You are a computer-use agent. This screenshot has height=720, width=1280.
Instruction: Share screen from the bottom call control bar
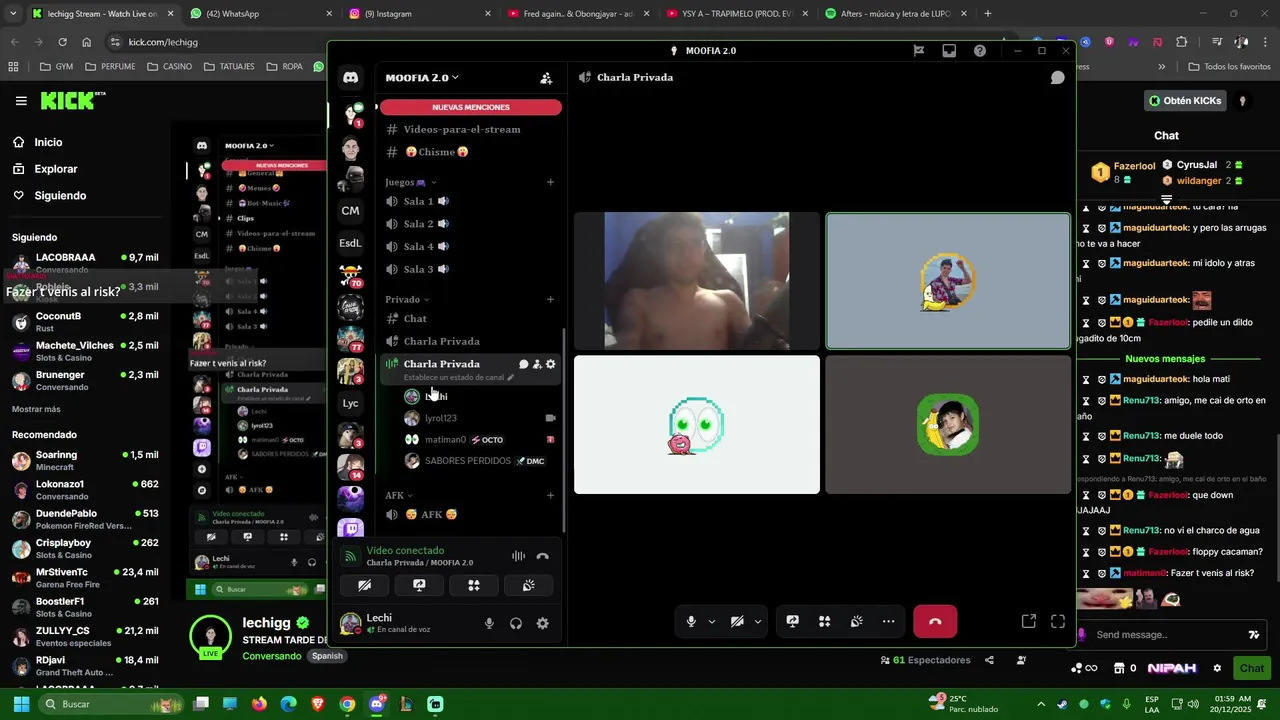792,621
